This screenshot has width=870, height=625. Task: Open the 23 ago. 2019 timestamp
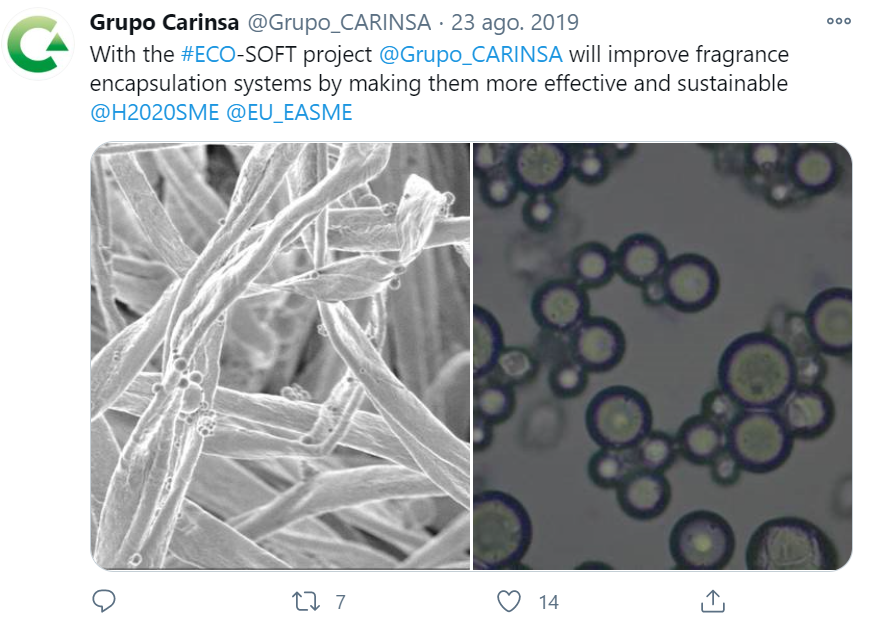coord(515,23)
